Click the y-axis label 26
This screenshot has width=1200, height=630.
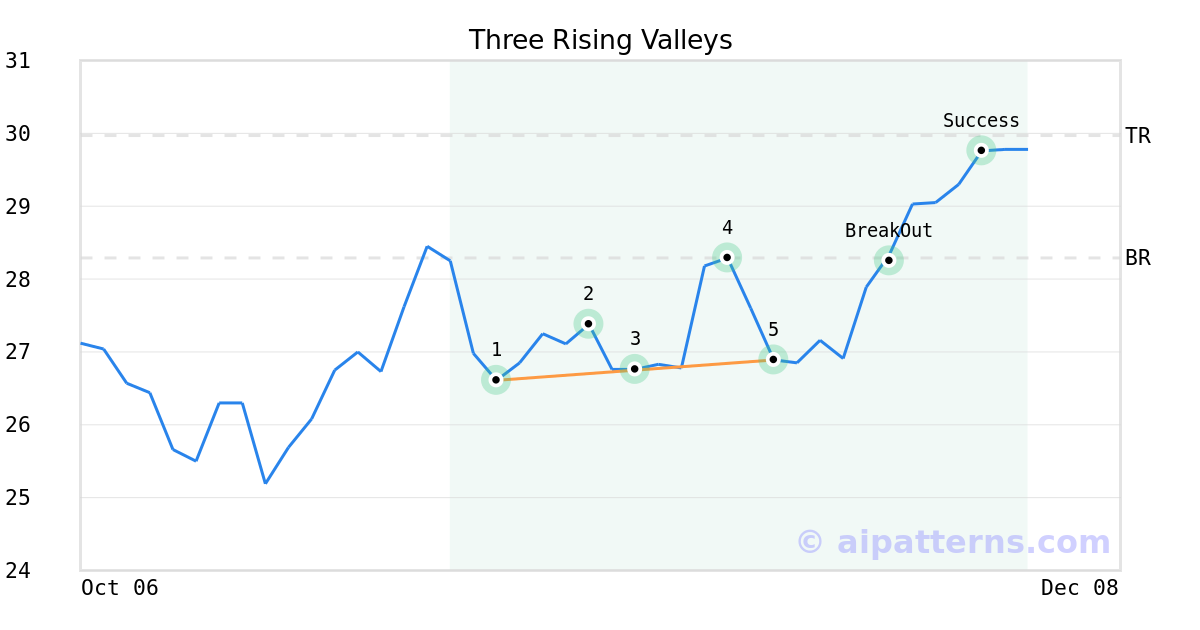point(18,425)
